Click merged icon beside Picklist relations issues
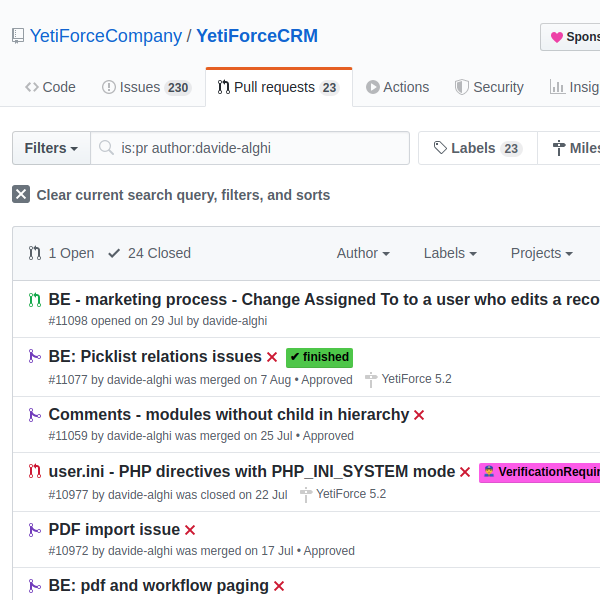 point(35,356)
